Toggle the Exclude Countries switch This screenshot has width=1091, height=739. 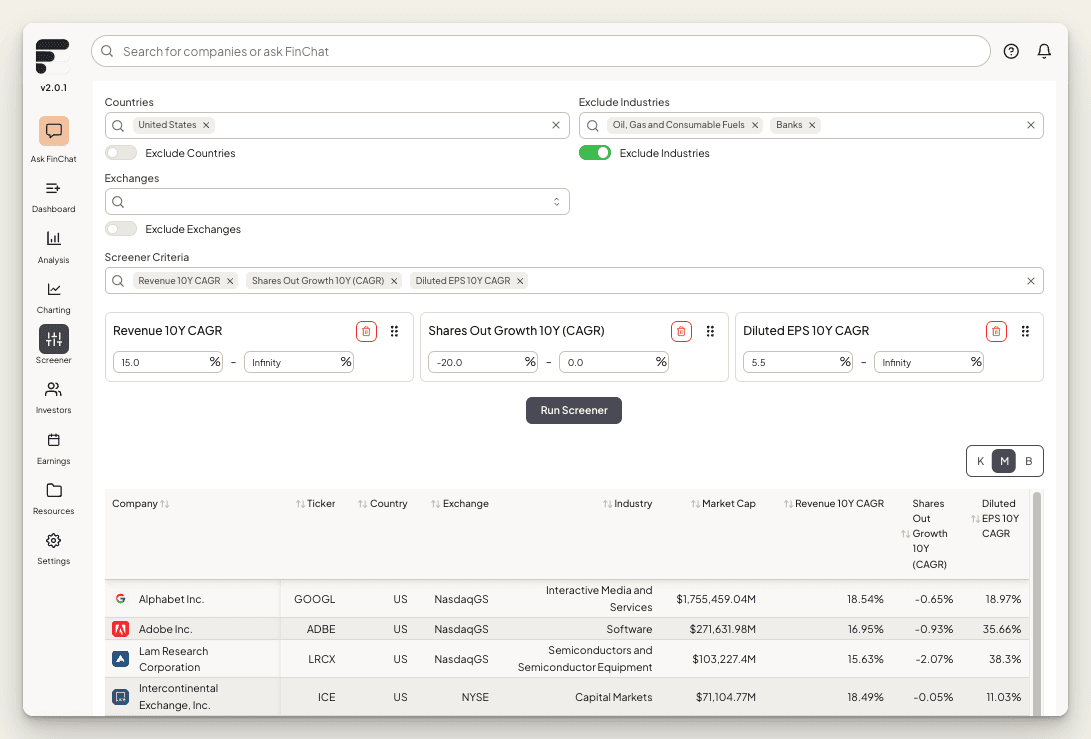point(121,153)
